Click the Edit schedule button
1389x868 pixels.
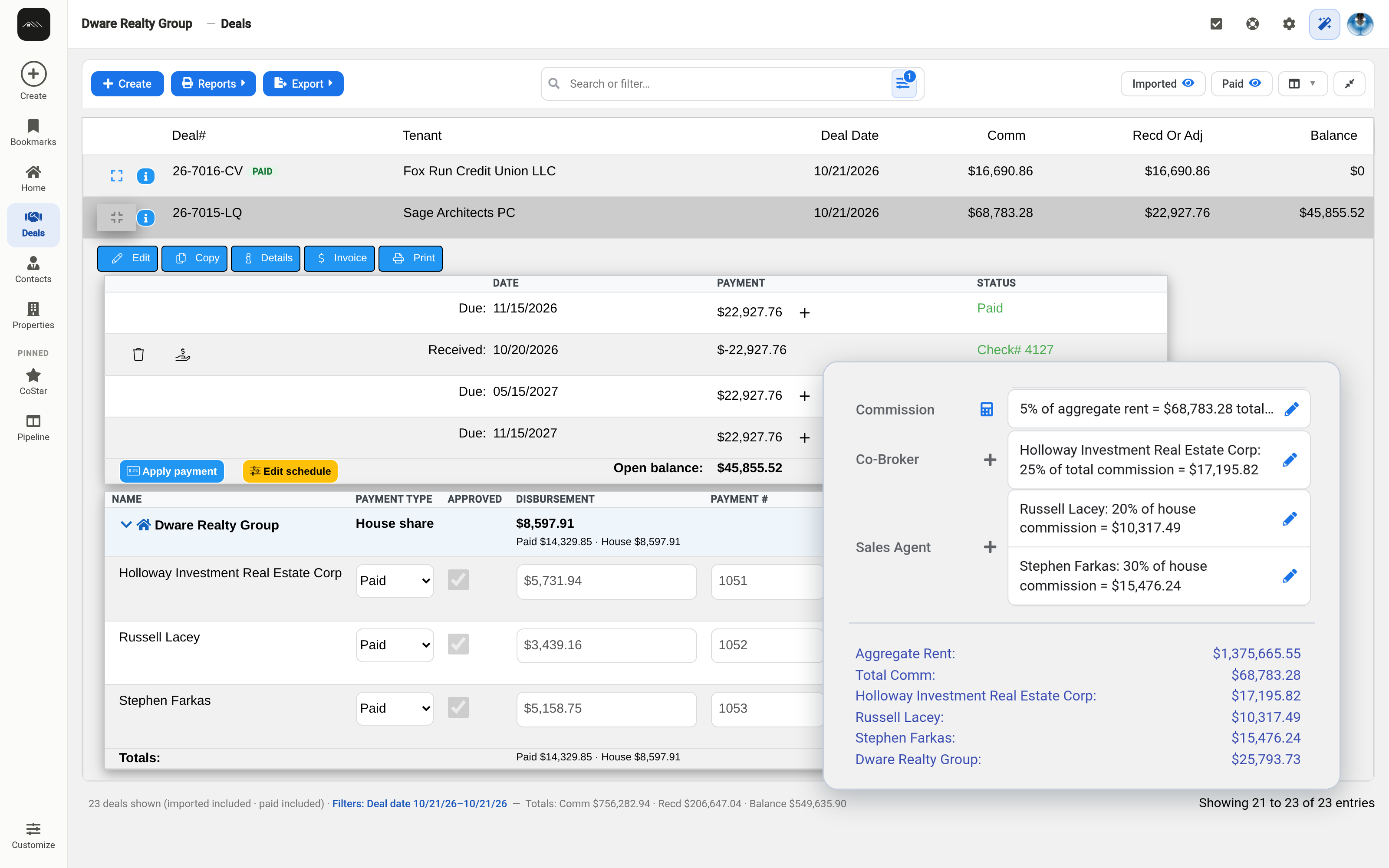[x=290, y=471]
